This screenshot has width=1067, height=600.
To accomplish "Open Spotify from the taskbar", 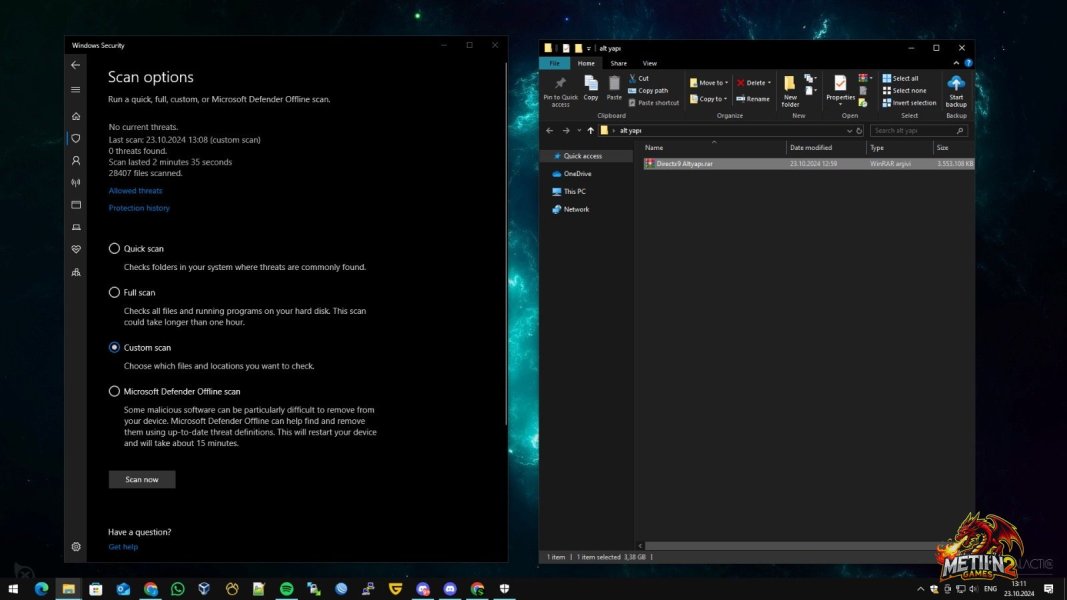I will 286,588.
